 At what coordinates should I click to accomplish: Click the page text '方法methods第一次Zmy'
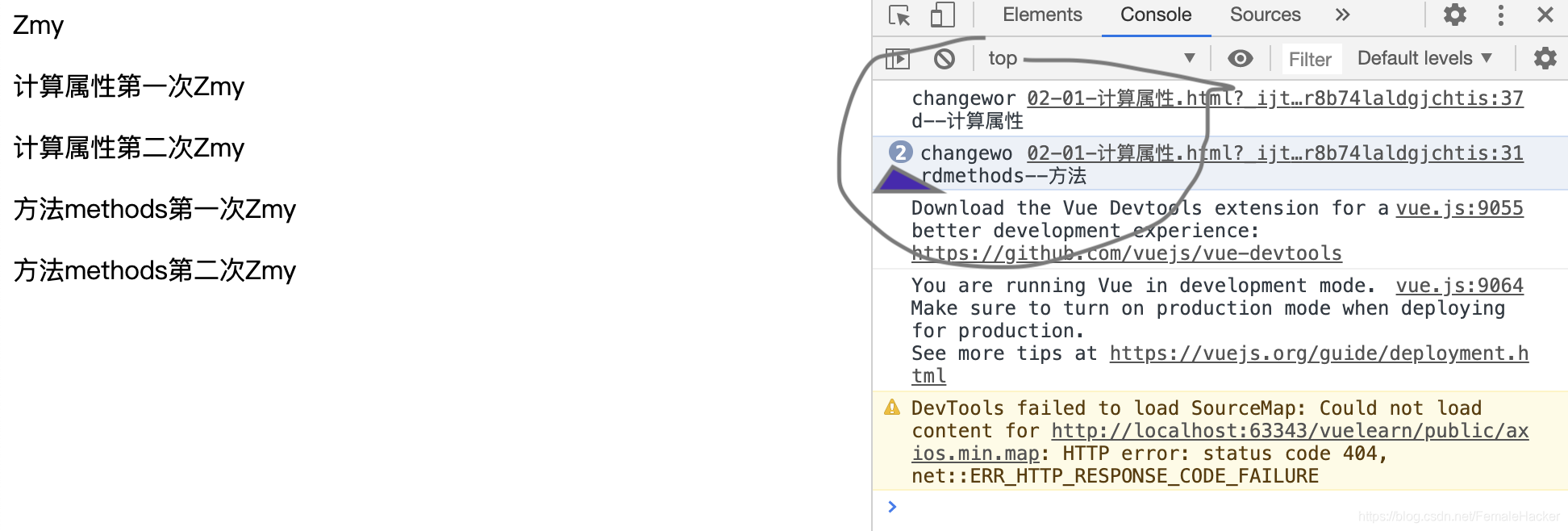pos(155,209)
